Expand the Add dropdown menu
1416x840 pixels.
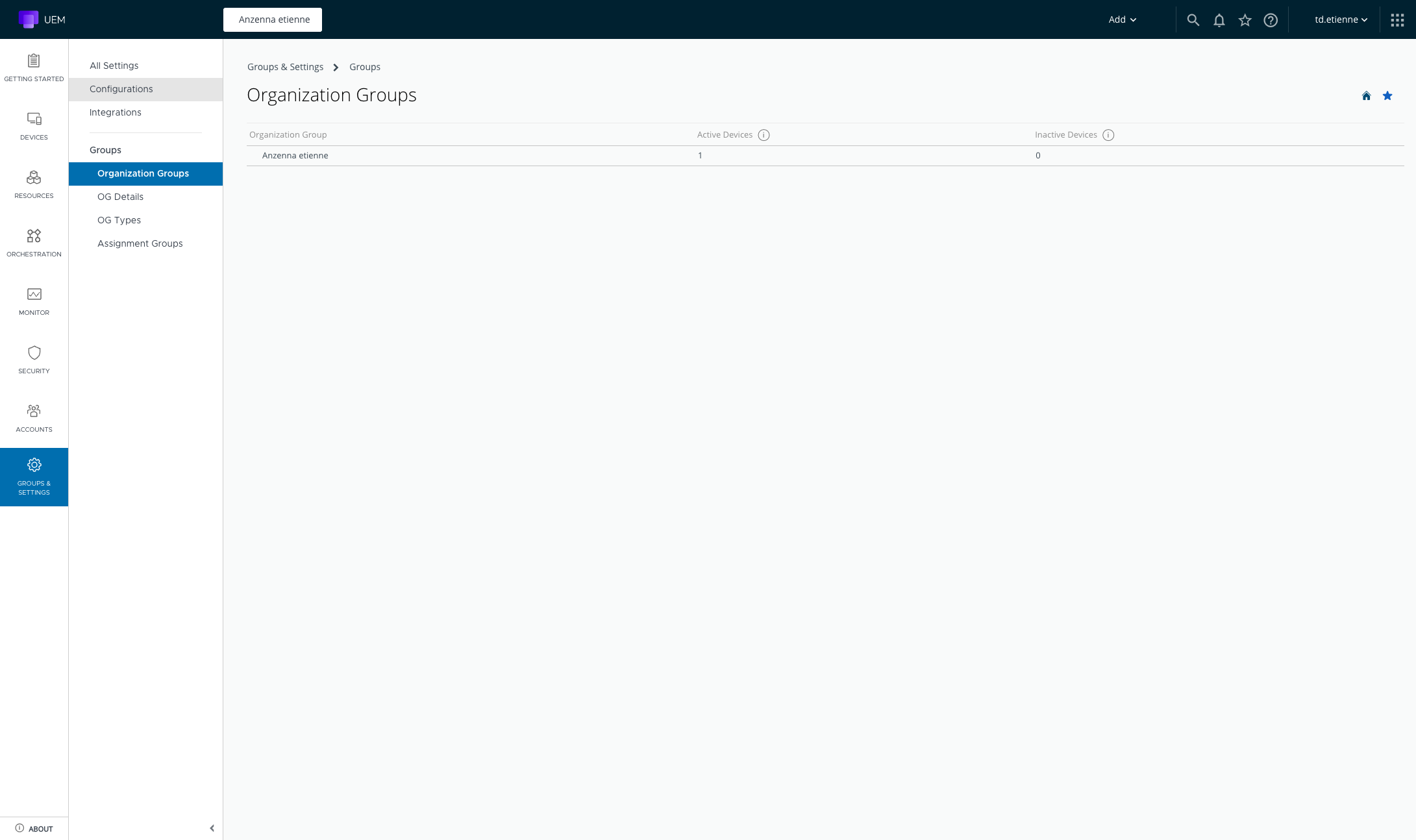tap(1122, 19)
